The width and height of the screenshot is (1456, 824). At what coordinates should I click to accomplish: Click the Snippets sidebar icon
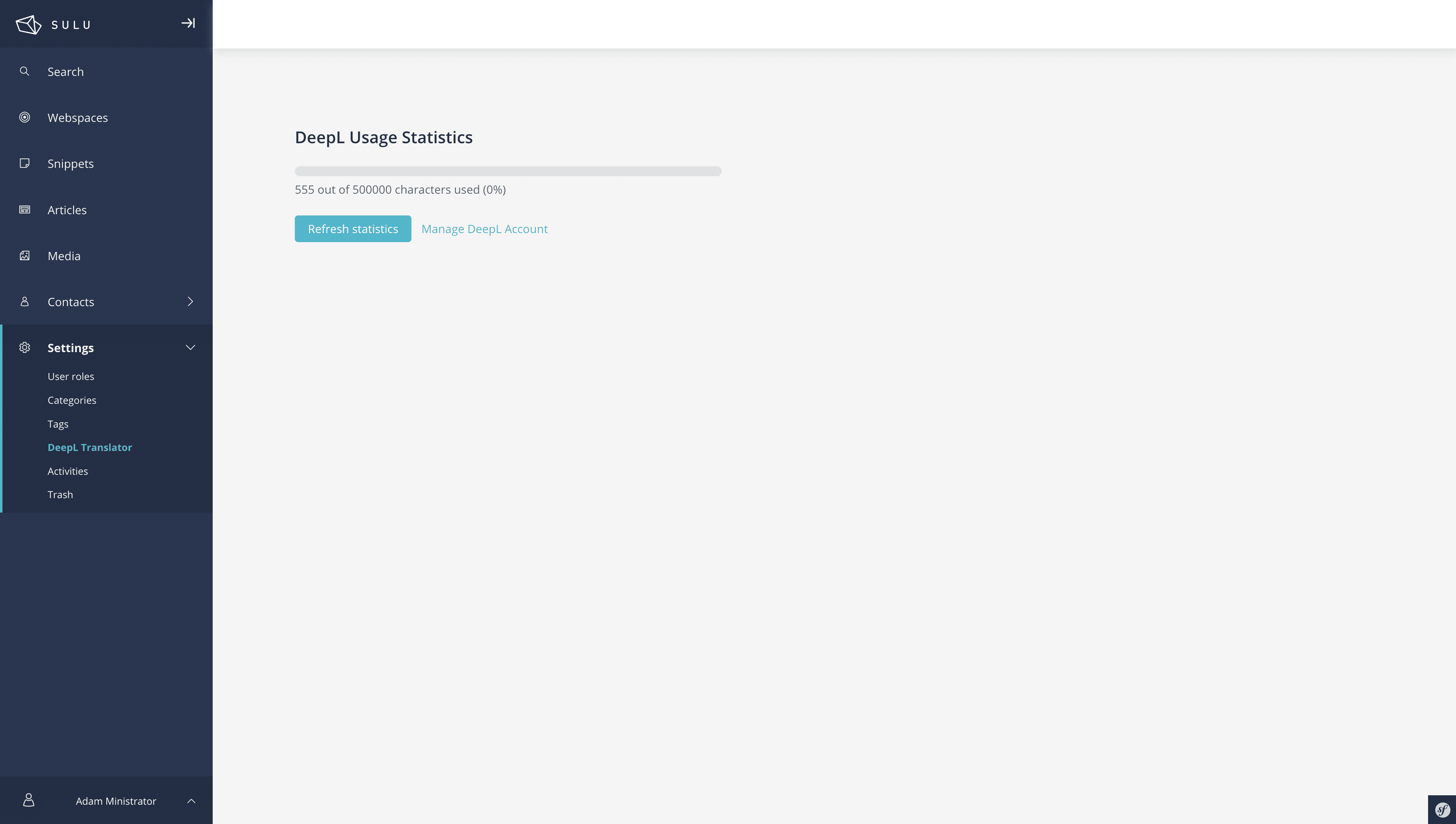(25, 163)
